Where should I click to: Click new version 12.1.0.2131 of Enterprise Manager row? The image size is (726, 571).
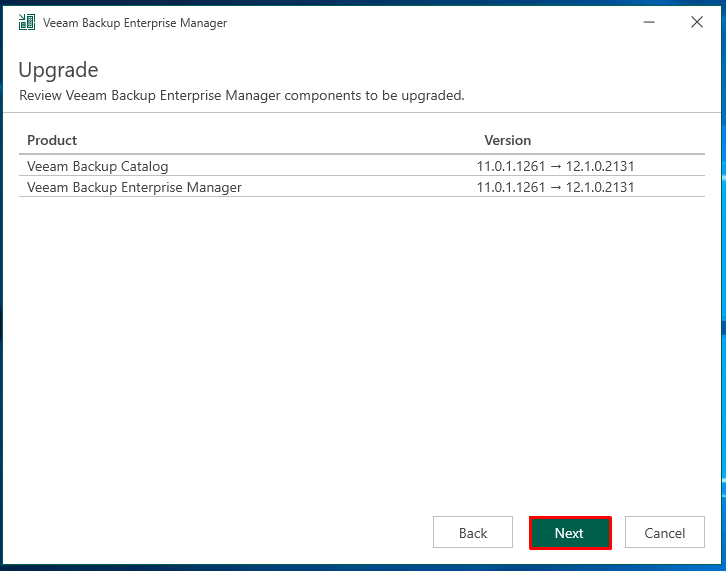[600, 187]
